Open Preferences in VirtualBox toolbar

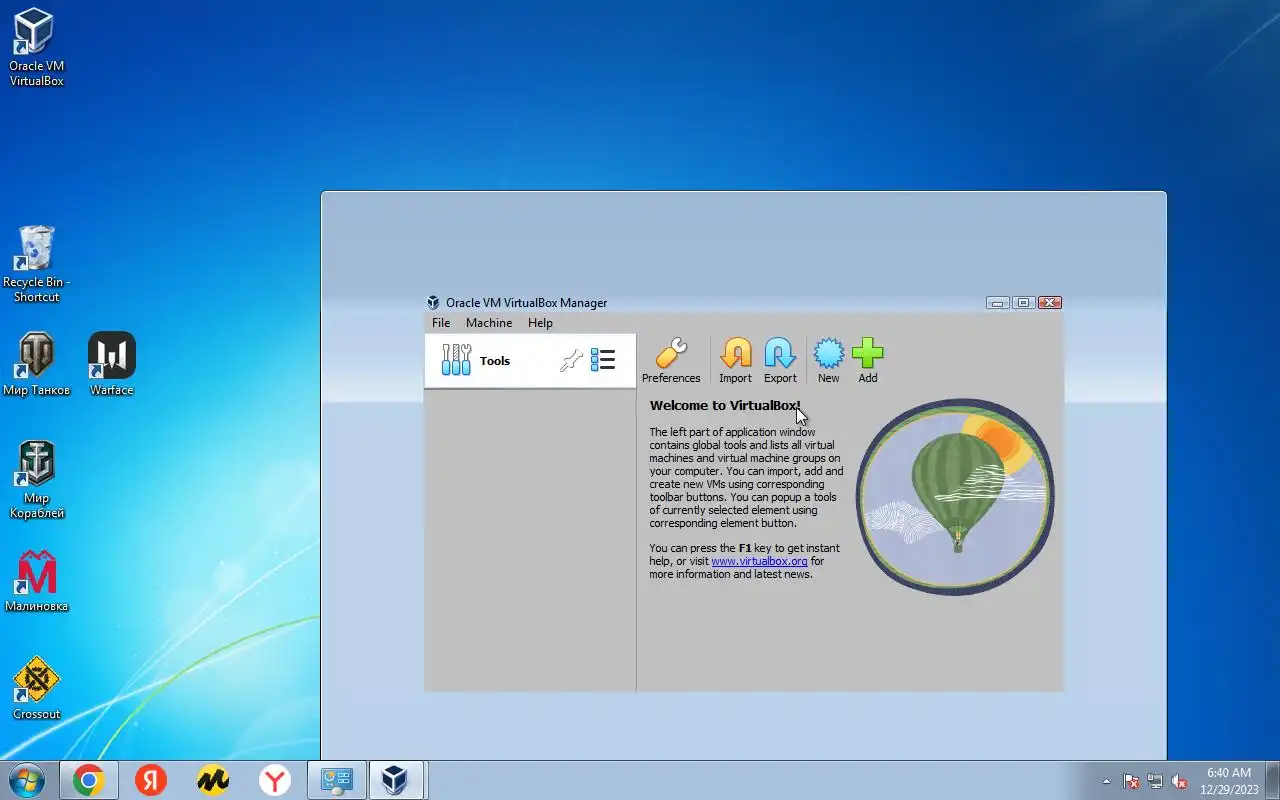pyautogui.click(x=671, y=360)
